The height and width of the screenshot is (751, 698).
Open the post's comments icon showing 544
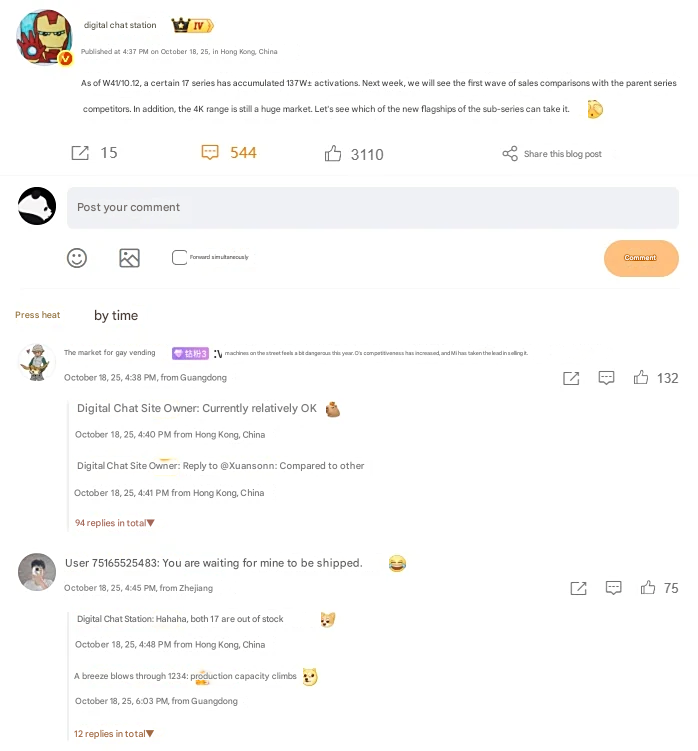click(210, 152)
